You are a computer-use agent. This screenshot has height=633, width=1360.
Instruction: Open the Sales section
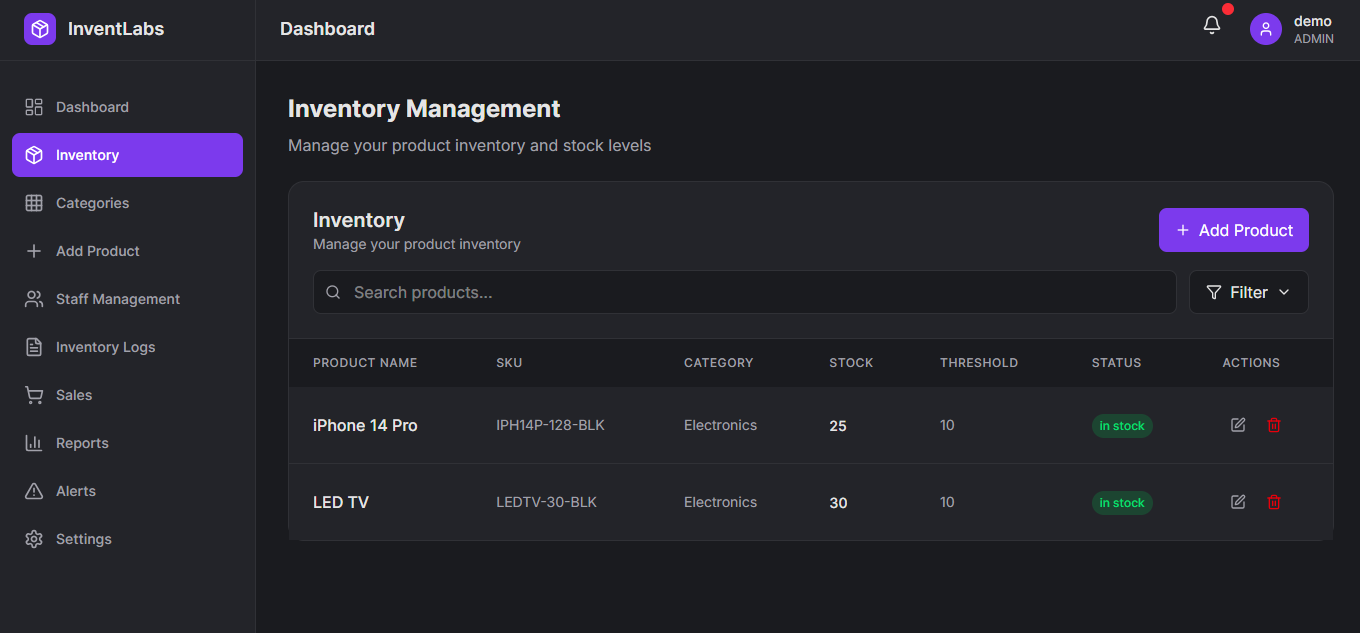[74, 395]
